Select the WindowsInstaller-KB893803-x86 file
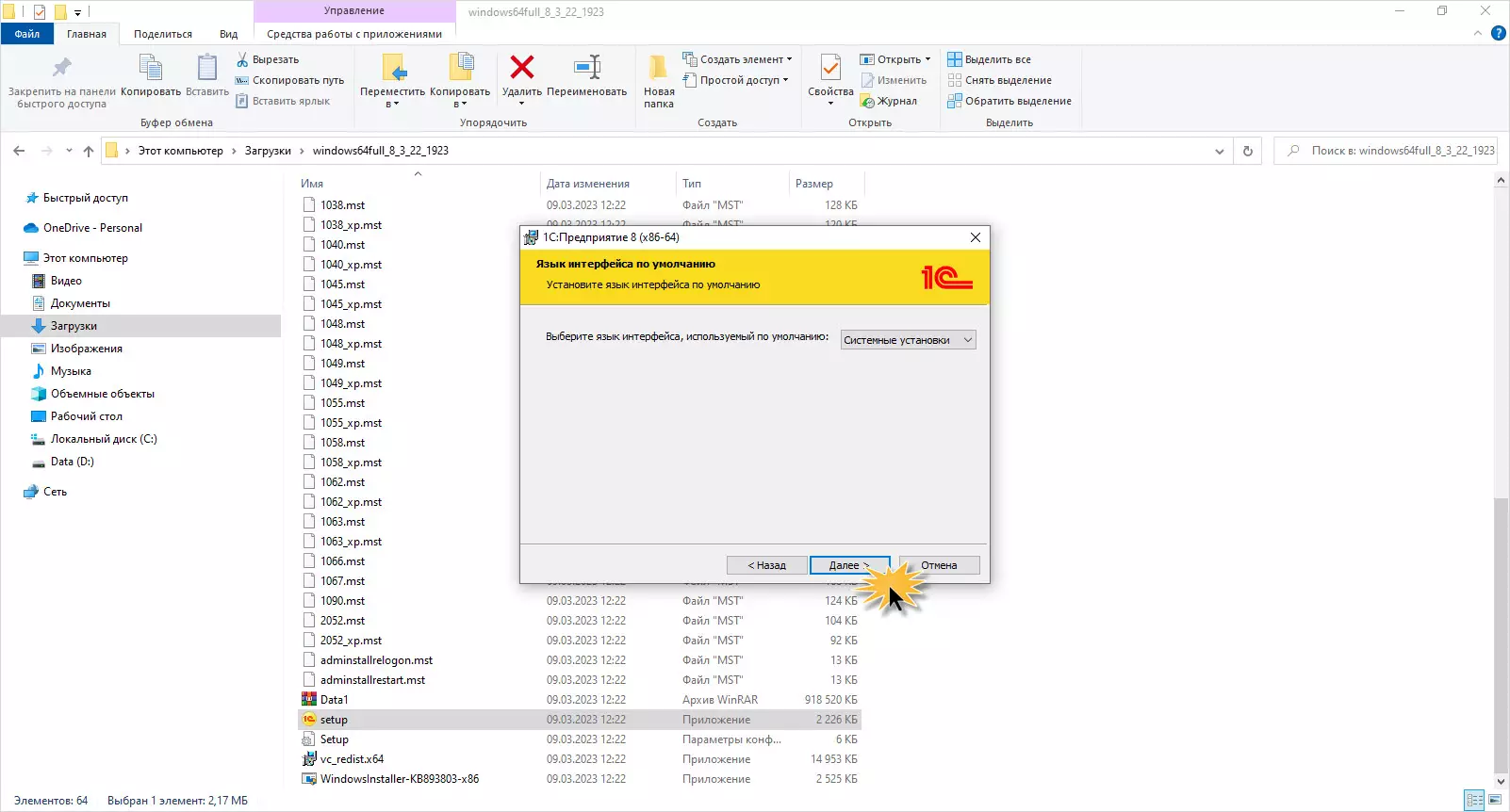 [x=579, y=779]
